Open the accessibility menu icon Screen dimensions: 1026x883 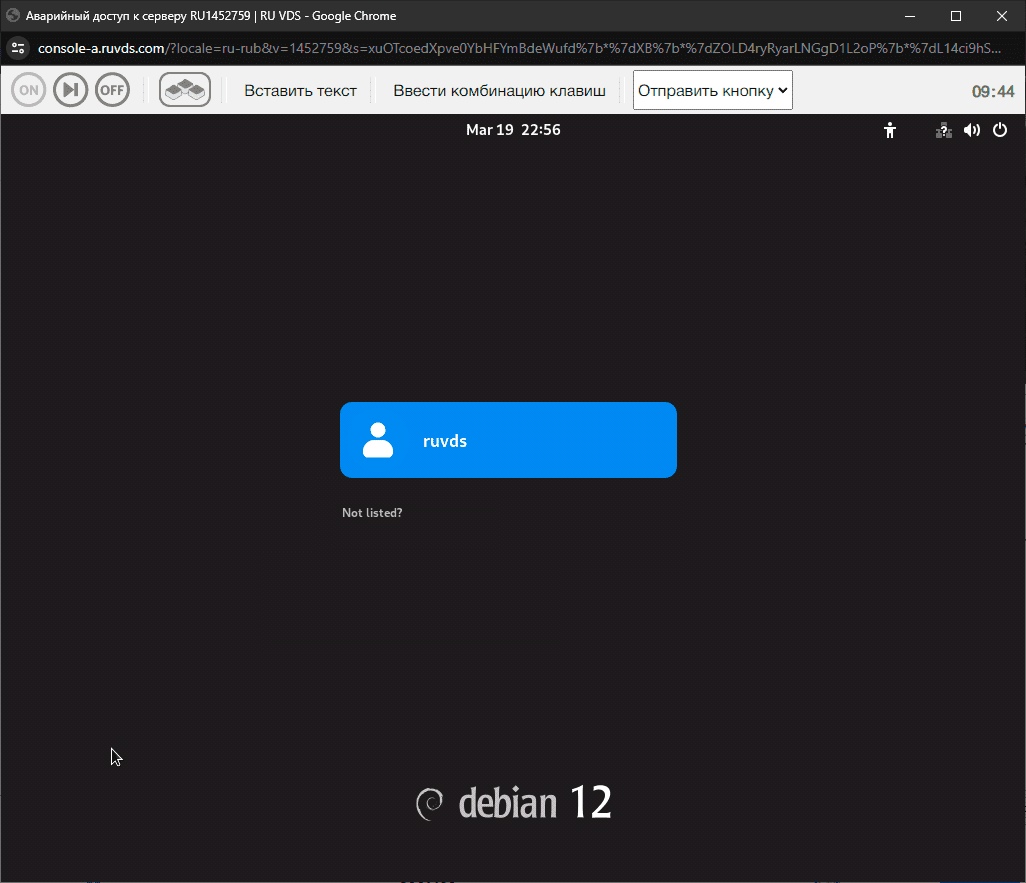coord(890,130)
